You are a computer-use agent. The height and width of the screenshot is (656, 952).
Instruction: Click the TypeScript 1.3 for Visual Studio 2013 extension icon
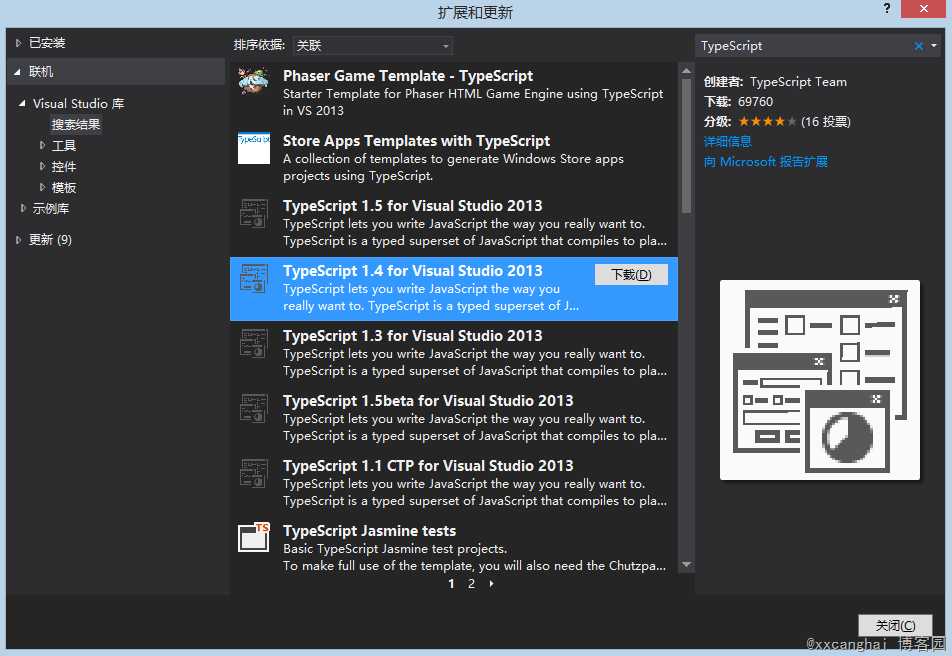pos(254,343)
